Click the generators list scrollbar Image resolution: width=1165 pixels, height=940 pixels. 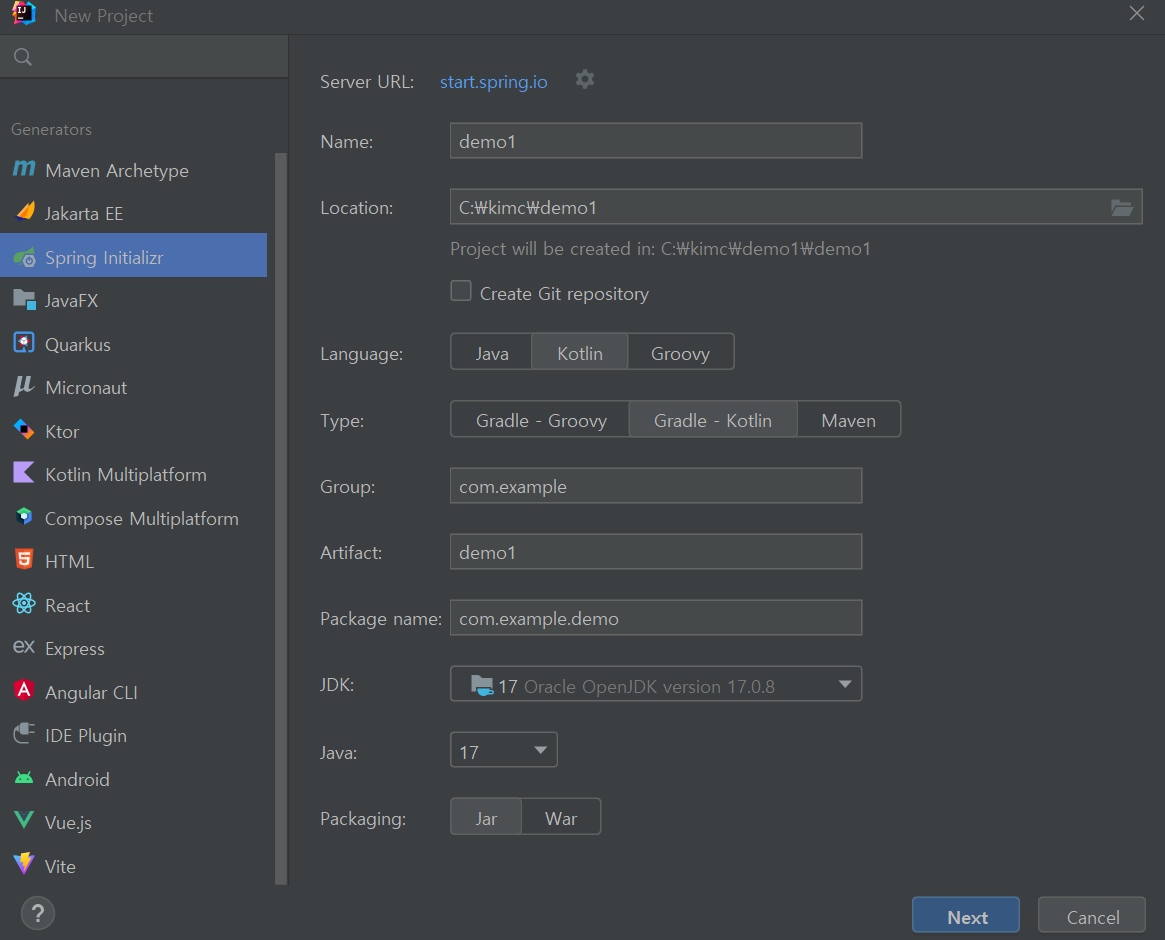pos(281,518)
